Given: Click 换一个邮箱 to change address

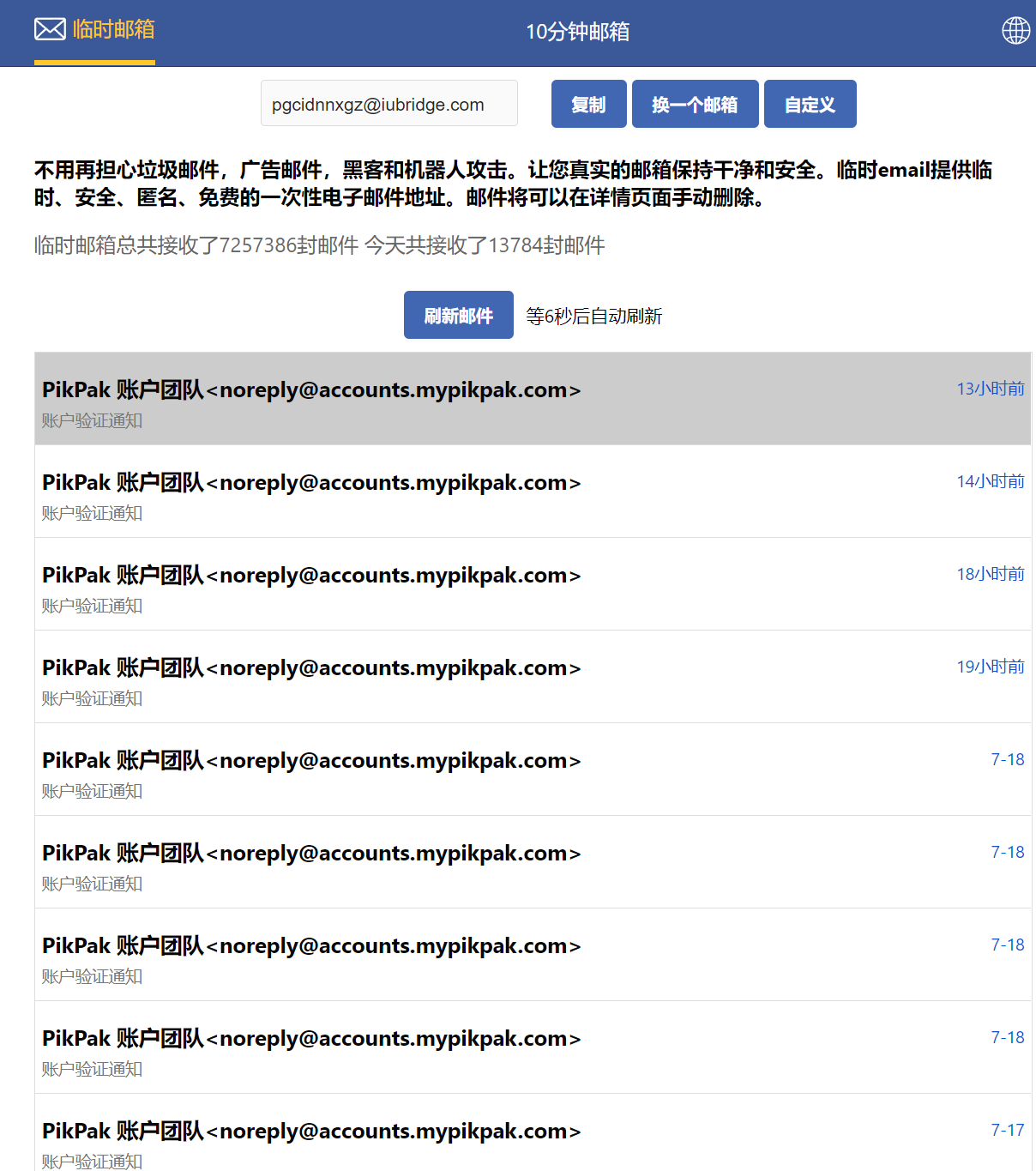Looking at the screenshot, I should coord(695,104).
